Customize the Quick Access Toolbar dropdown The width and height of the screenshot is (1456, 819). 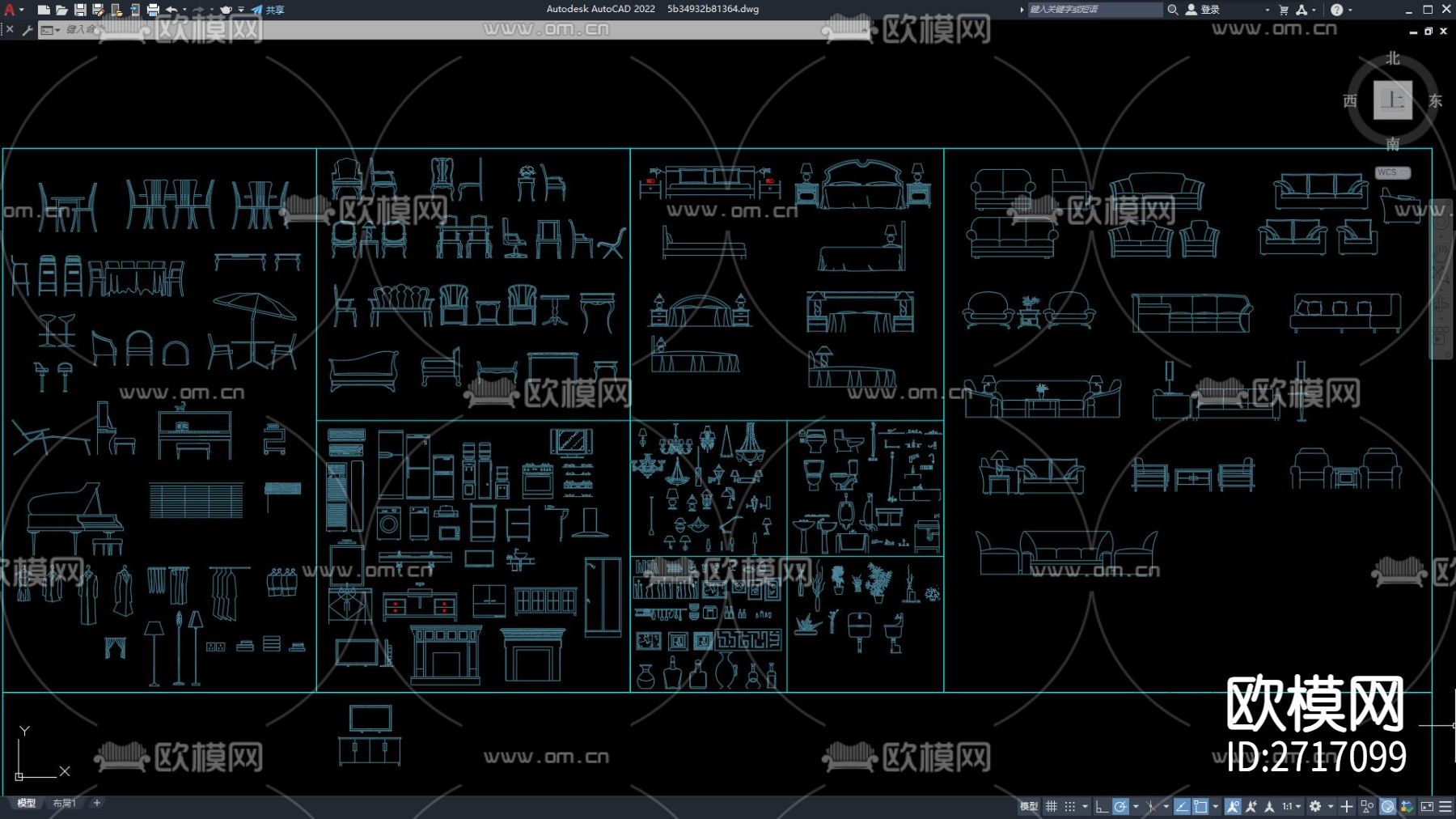[x=241, y=10]
